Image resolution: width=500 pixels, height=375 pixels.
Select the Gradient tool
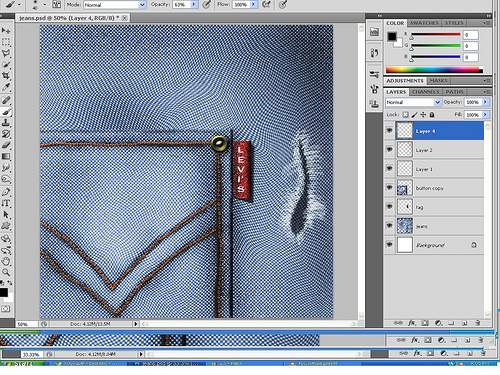click(6, 156)
